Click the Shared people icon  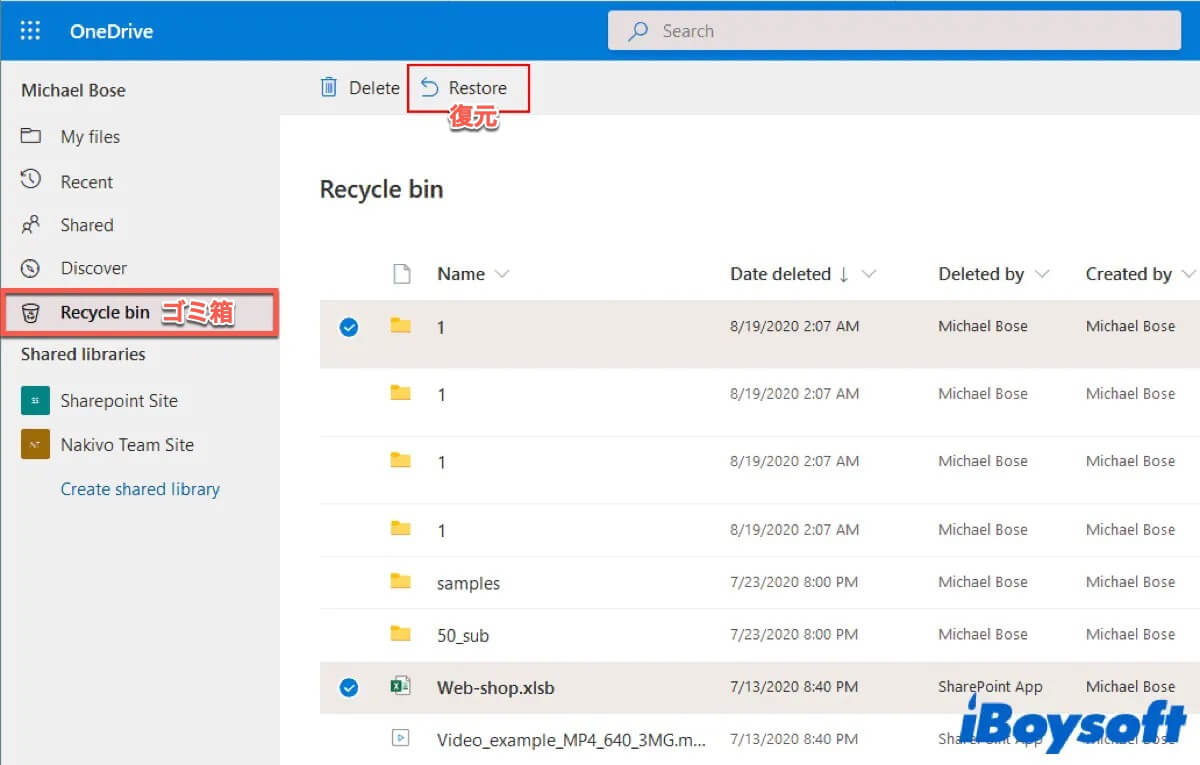click(x=31, y=225)
